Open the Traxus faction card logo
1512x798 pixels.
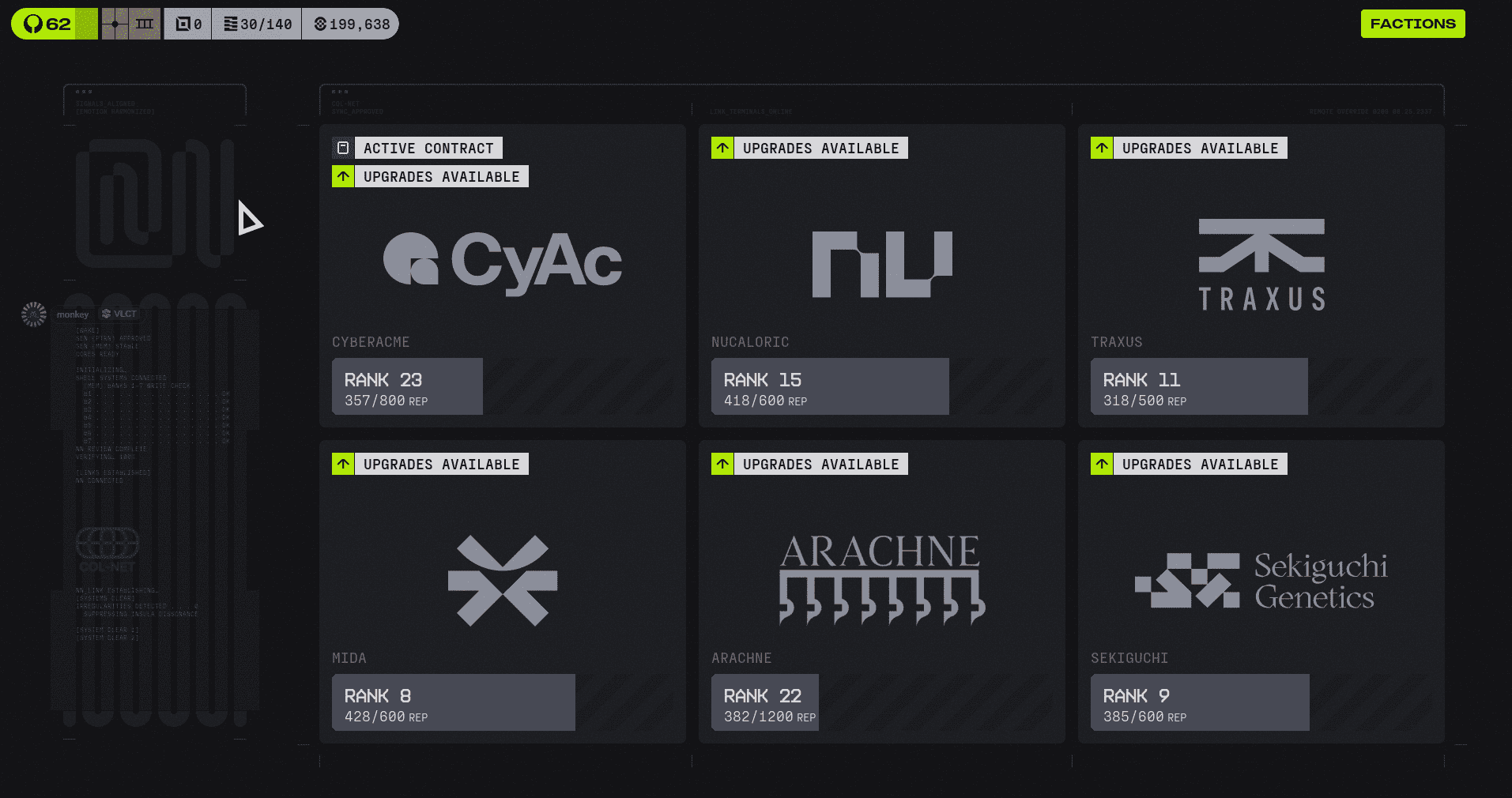[1261, 265]
